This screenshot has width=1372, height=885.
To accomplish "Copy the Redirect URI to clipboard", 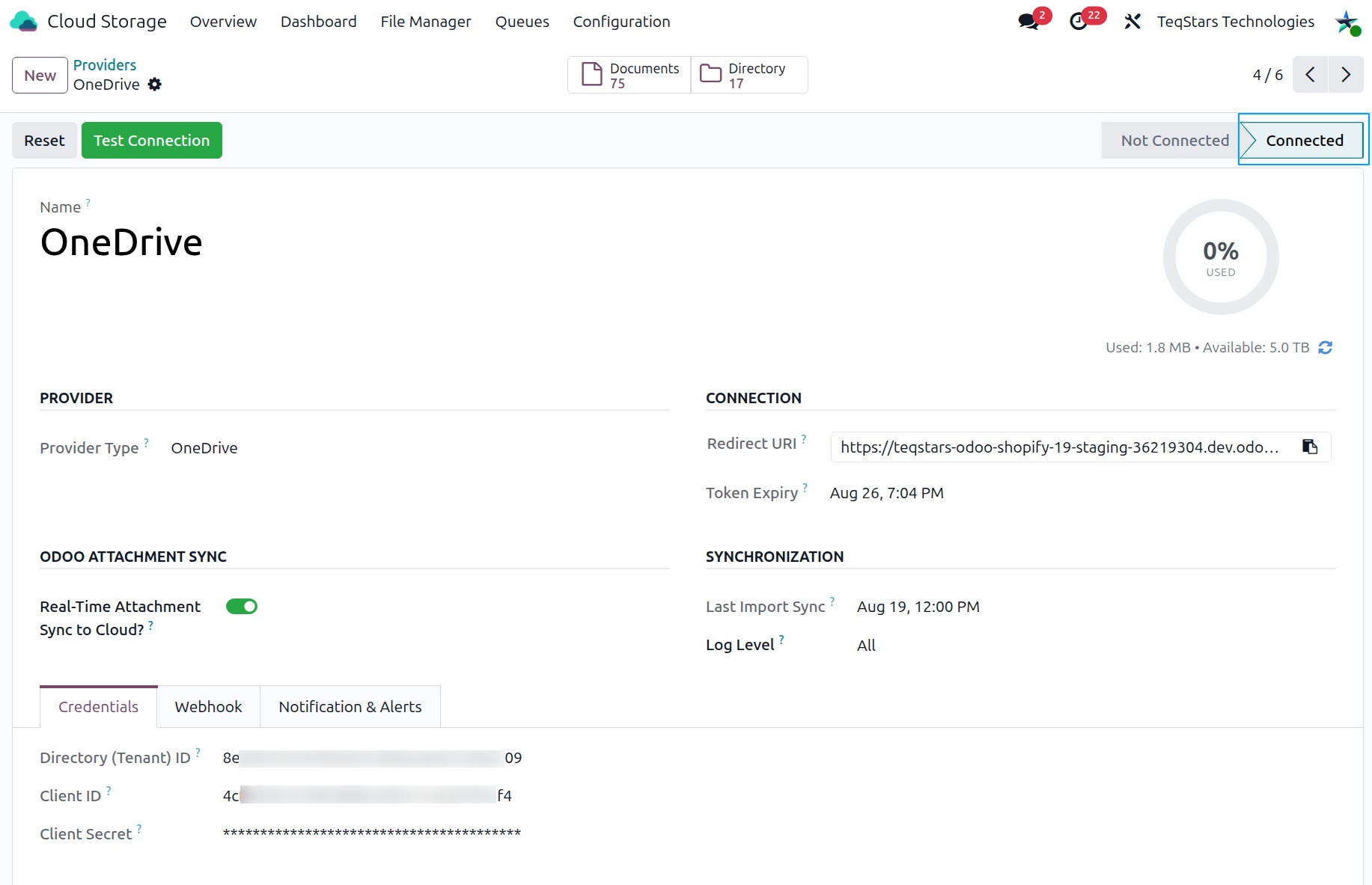I will coord(1310,447).
